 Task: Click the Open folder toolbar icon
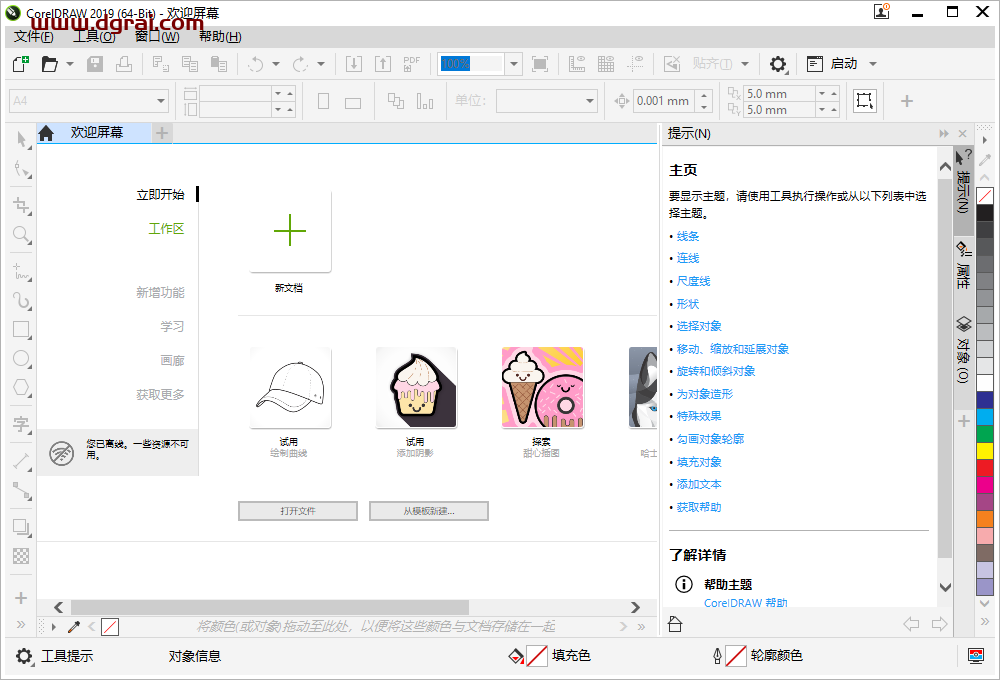click(x=49, y=64)
